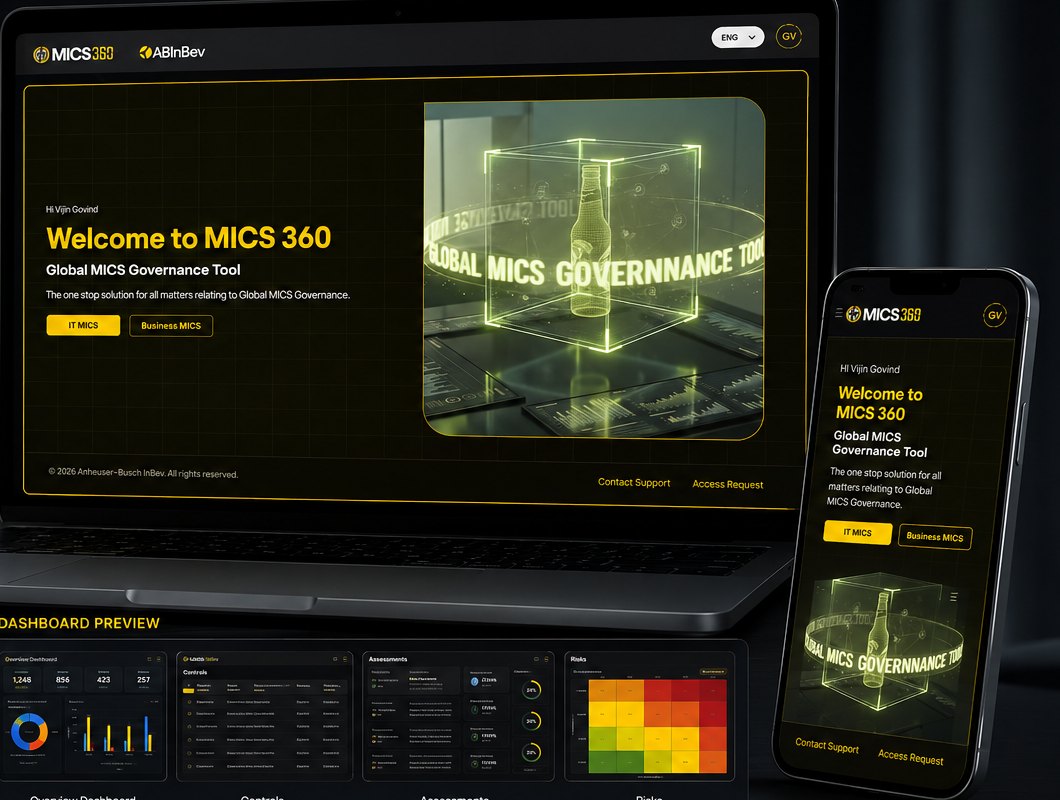Tap Access Request on the phone
Screen dimensions: 1060x800
pyautogui.click(x=911, y=757)
